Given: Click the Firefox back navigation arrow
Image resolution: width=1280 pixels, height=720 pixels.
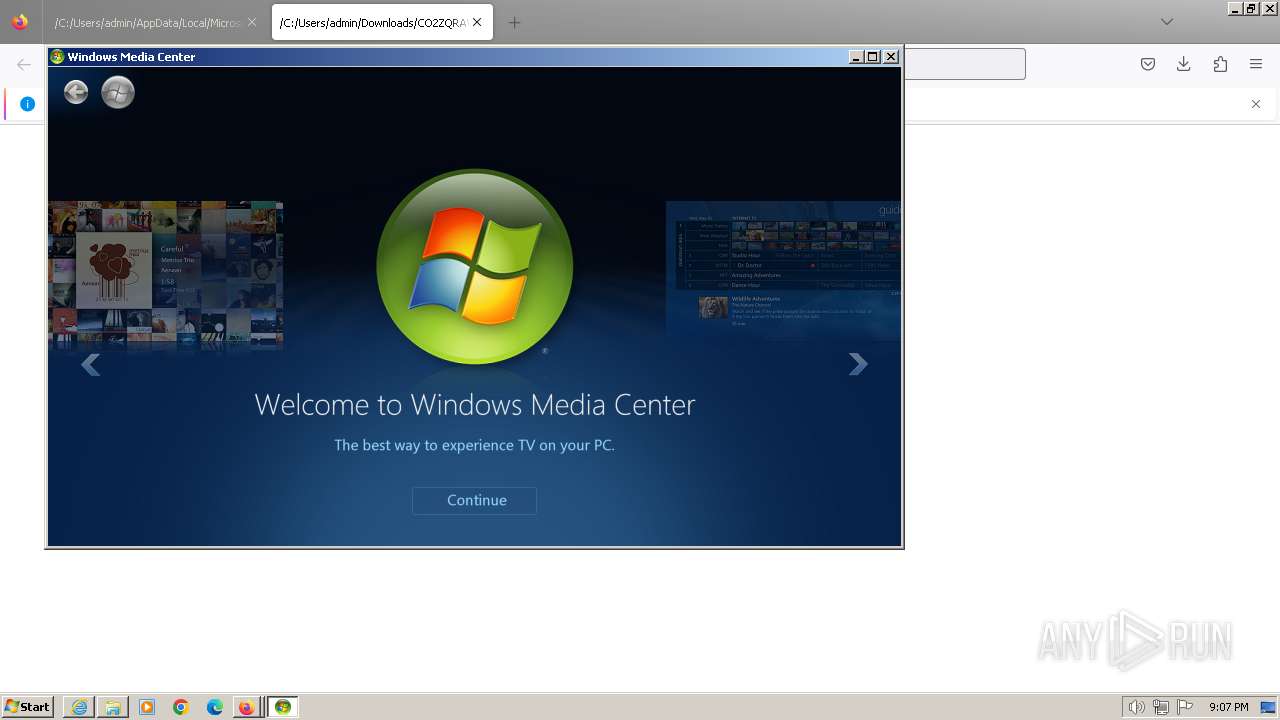Looking at the screenshot, I should tap(24, 64).
